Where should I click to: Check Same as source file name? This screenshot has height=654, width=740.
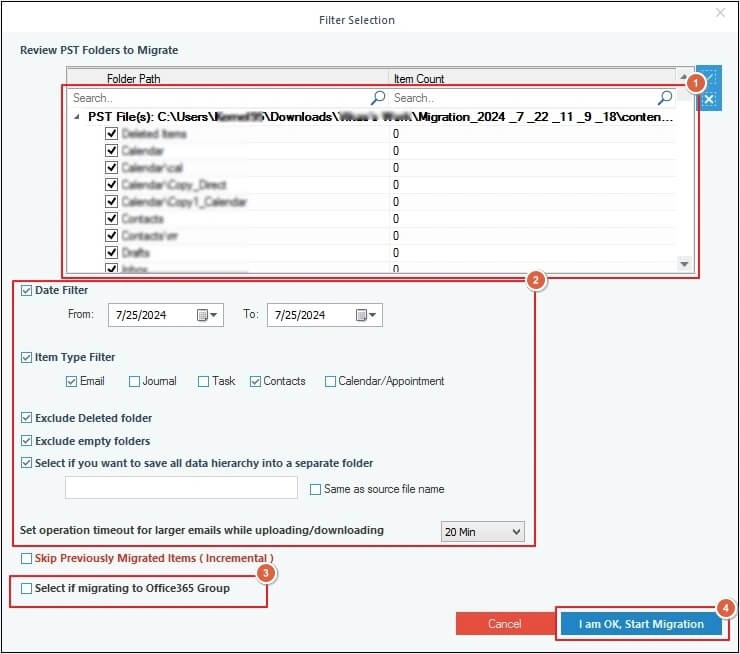315,489
